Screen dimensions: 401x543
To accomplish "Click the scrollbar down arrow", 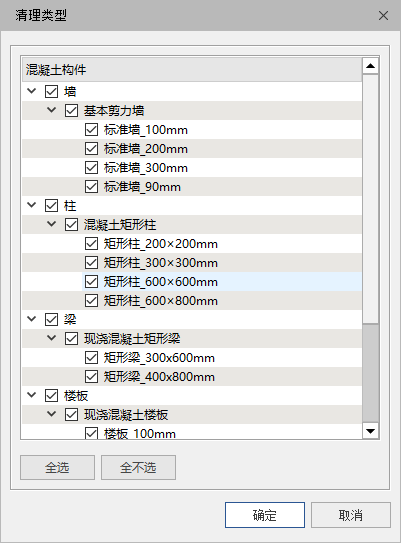I will tap(370, 431).
